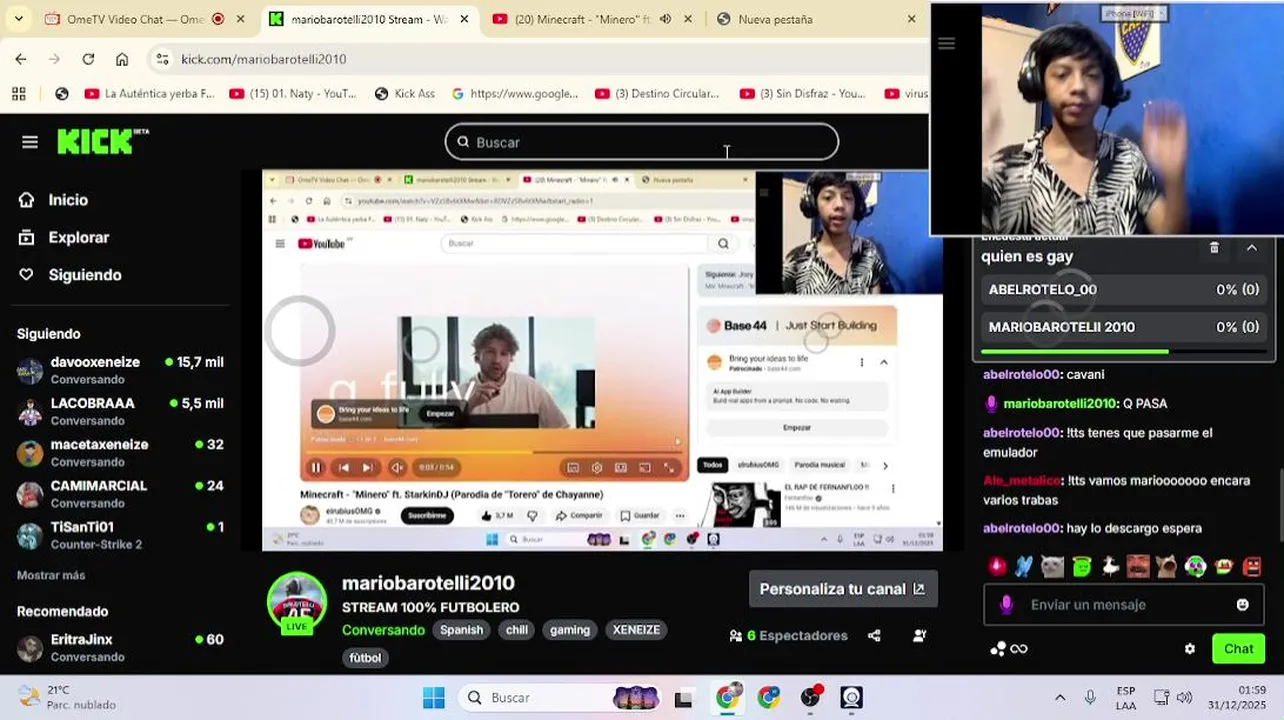Open the Kick Ass bookmark
Image resolution: width=1284 pixels, height=720 pixels.
405,94
